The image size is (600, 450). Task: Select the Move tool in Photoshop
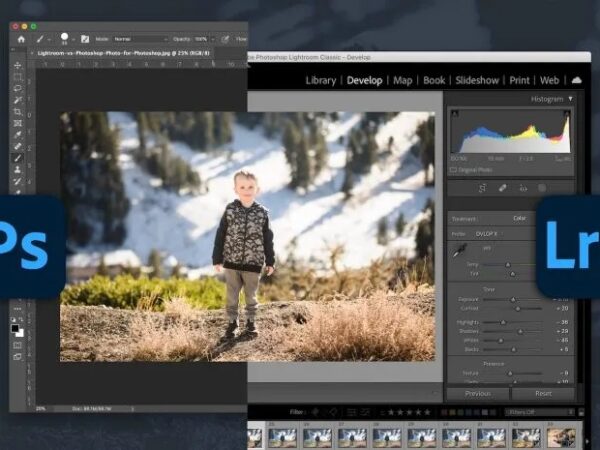click(18, 65)
